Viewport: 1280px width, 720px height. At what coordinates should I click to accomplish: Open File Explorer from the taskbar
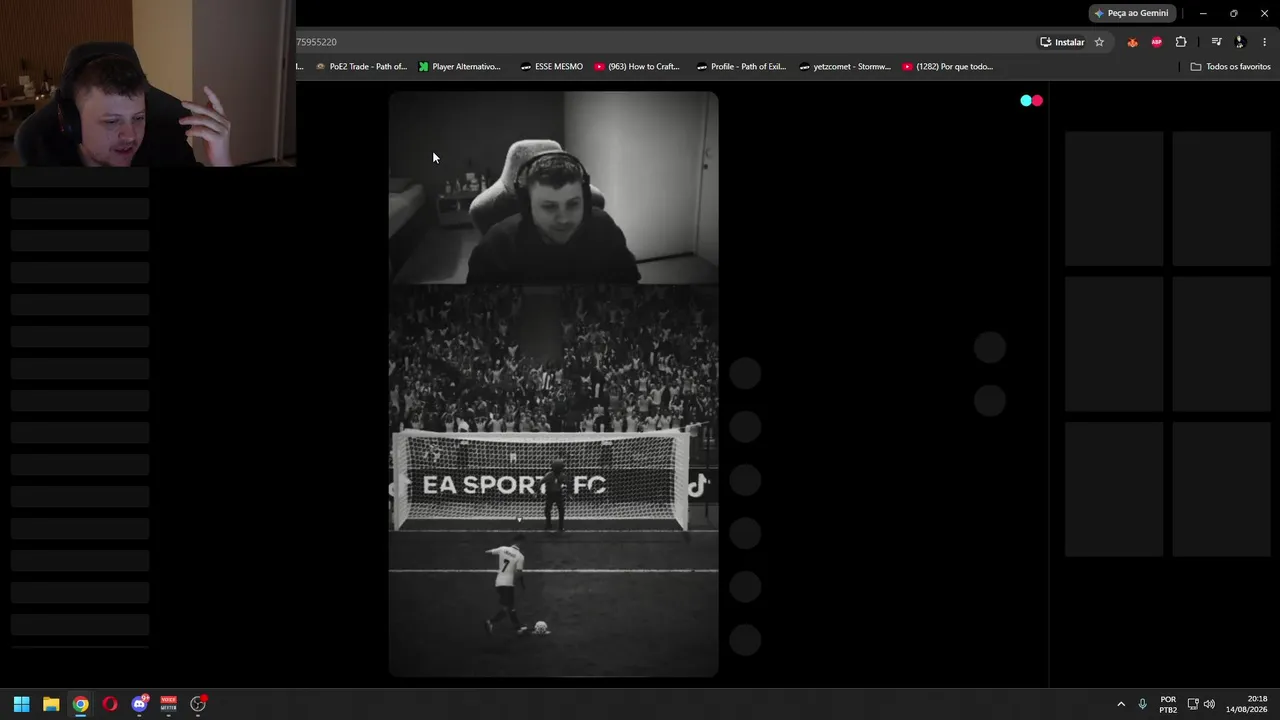click(x=51, y=704)
